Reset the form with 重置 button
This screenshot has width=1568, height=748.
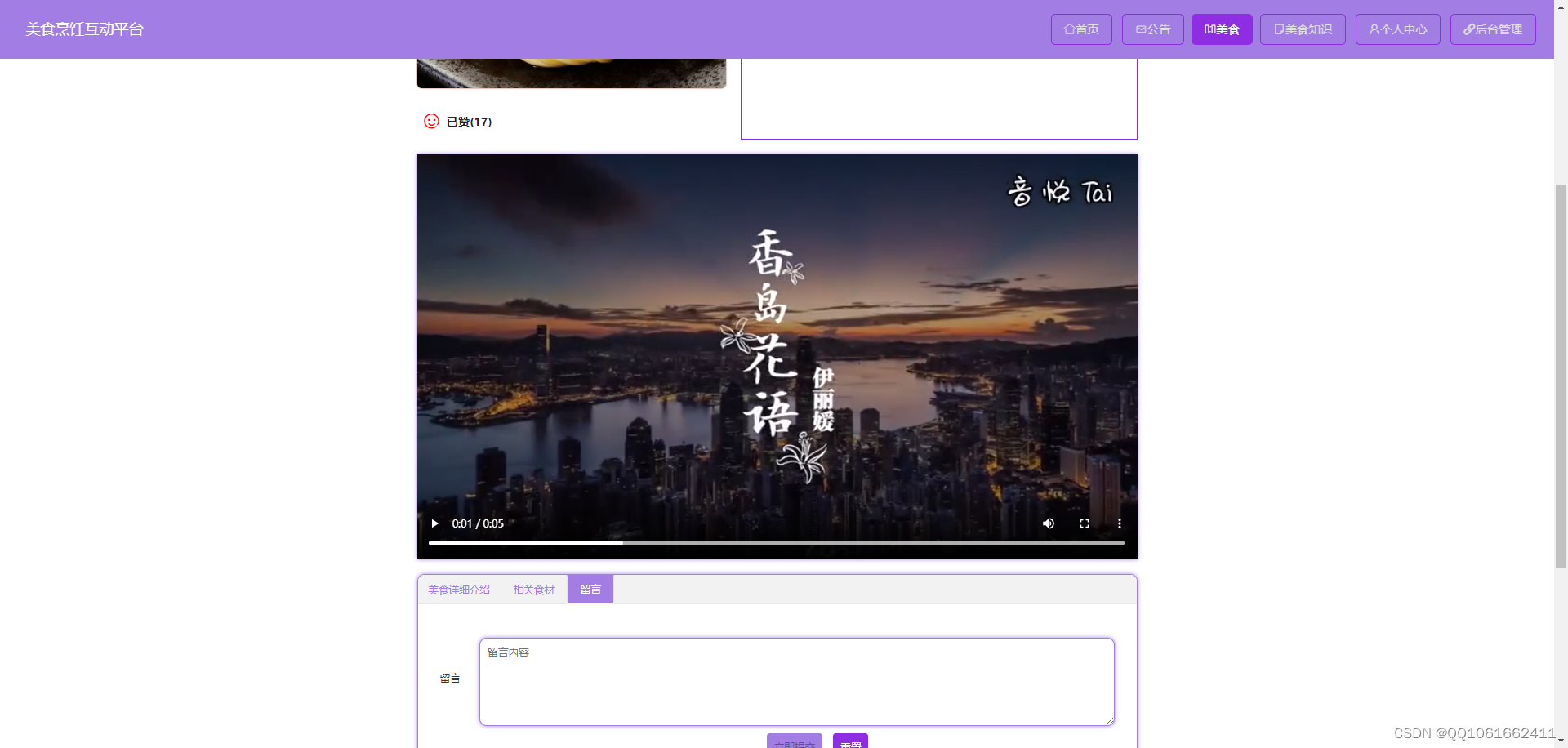pos(850,743)
